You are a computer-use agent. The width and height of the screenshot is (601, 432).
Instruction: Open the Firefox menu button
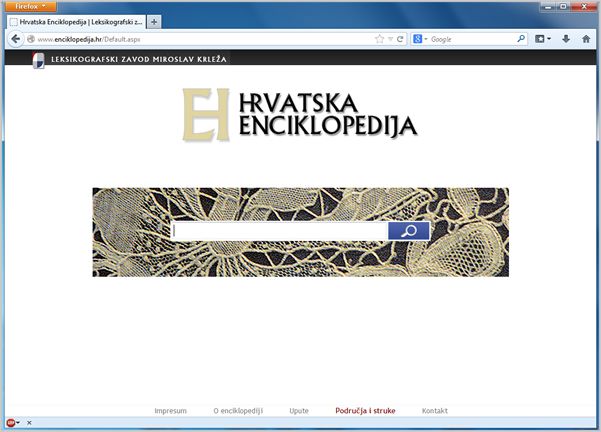31,6
